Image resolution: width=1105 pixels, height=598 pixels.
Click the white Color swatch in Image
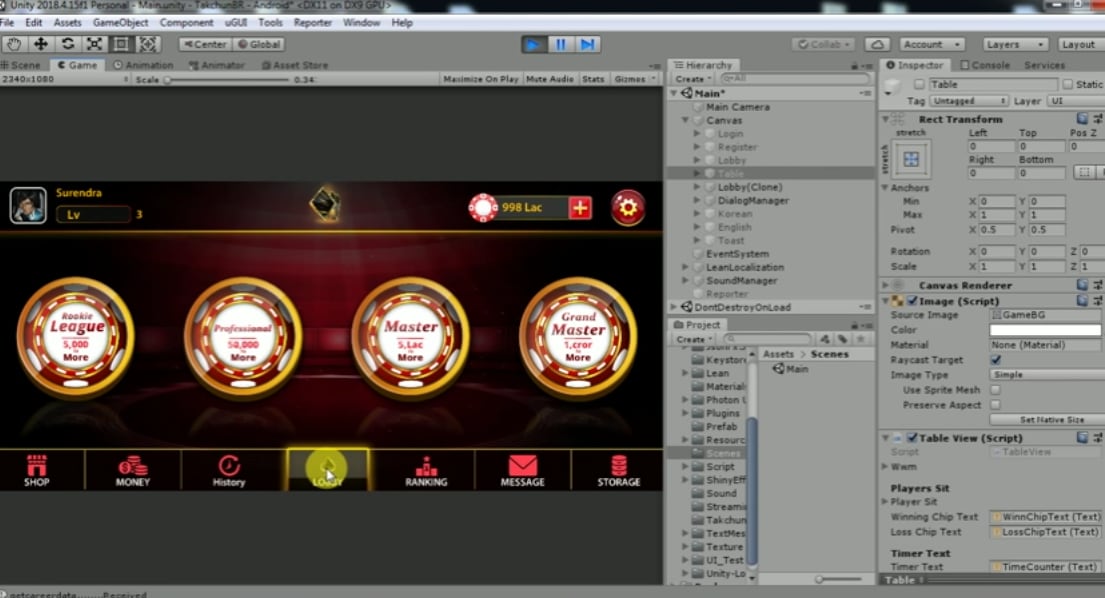pyautogui.click(x=1046, y=330)
